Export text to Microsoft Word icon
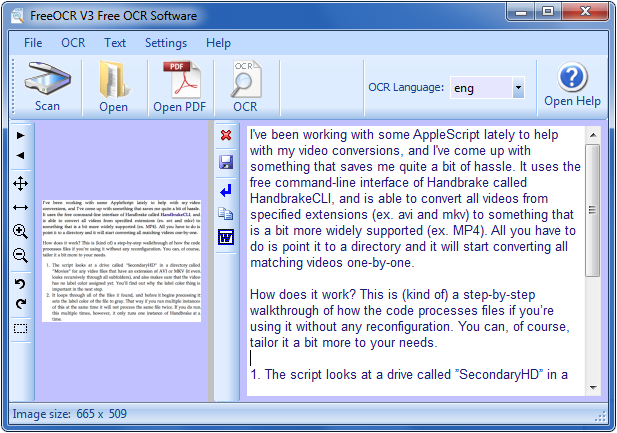Image resolution: width=617 pixels, height=433 pixels. [226, 237]
